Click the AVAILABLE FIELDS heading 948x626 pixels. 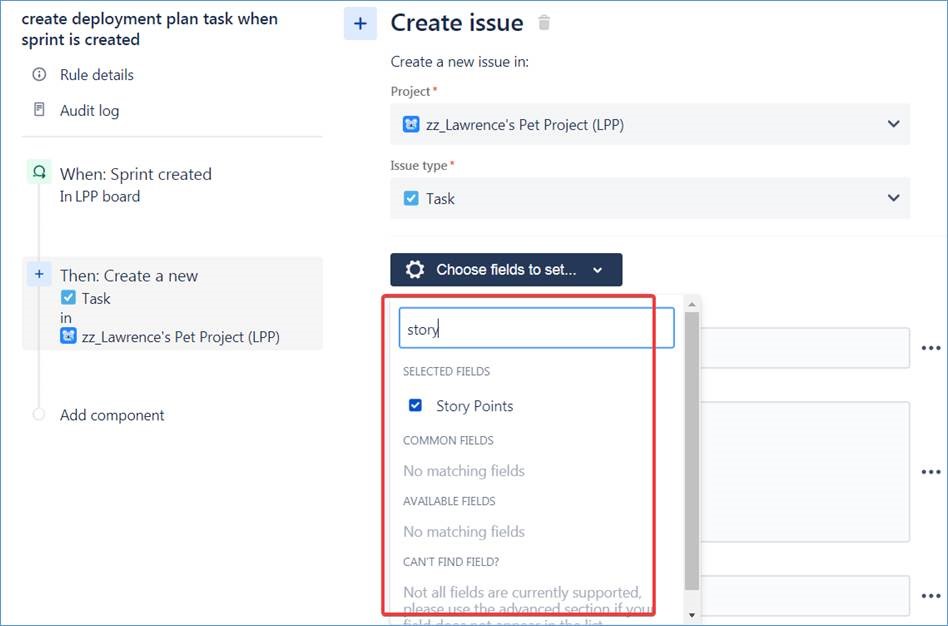click(449, 501)
